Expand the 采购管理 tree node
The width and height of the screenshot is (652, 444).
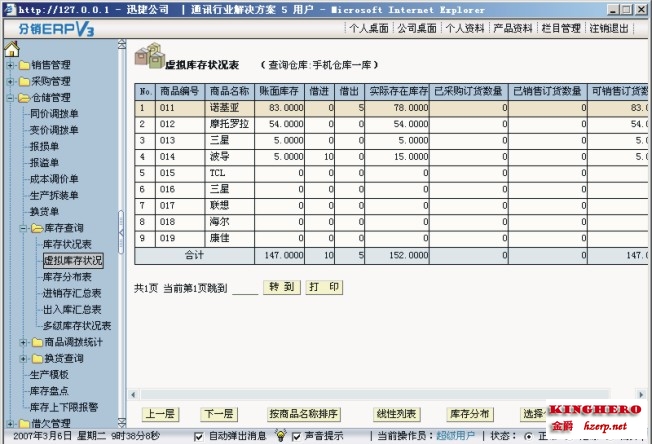(10, 81)
